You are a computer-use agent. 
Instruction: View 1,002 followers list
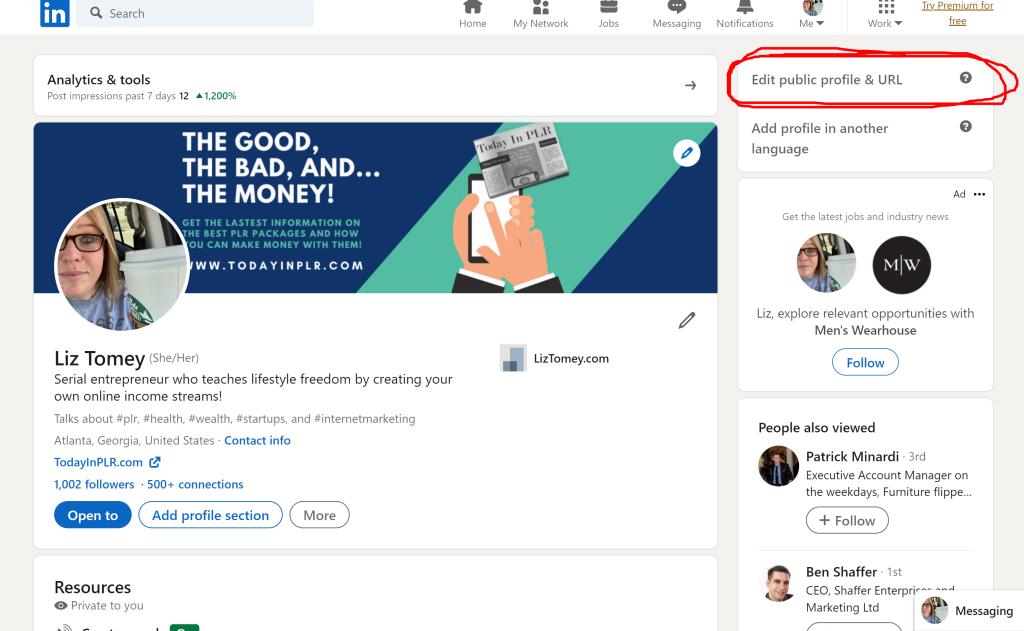tap(94, 484)
